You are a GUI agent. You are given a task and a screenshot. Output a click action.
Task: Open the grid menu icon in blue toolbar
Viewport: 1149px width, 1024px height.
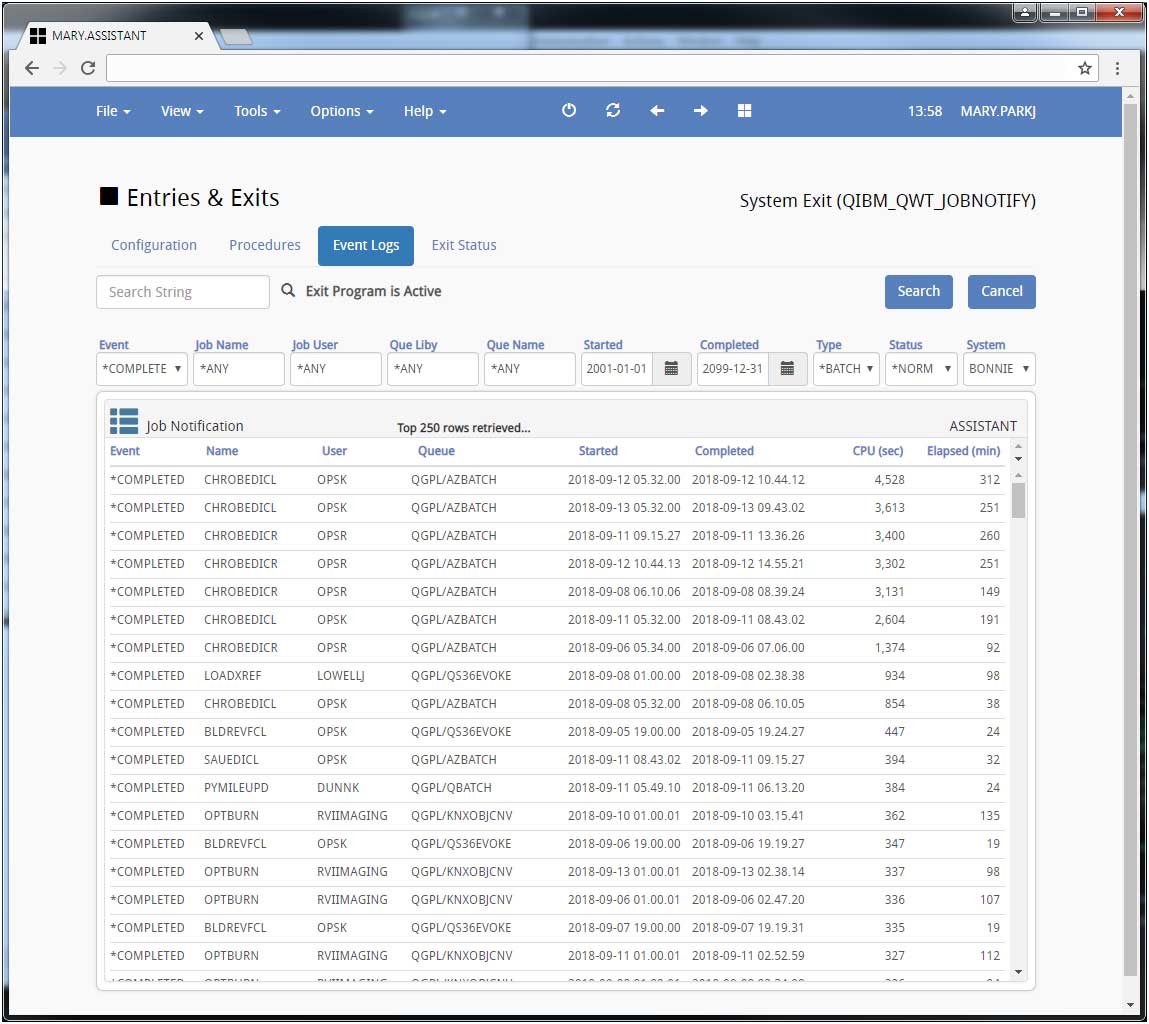[x=744, y=111]
